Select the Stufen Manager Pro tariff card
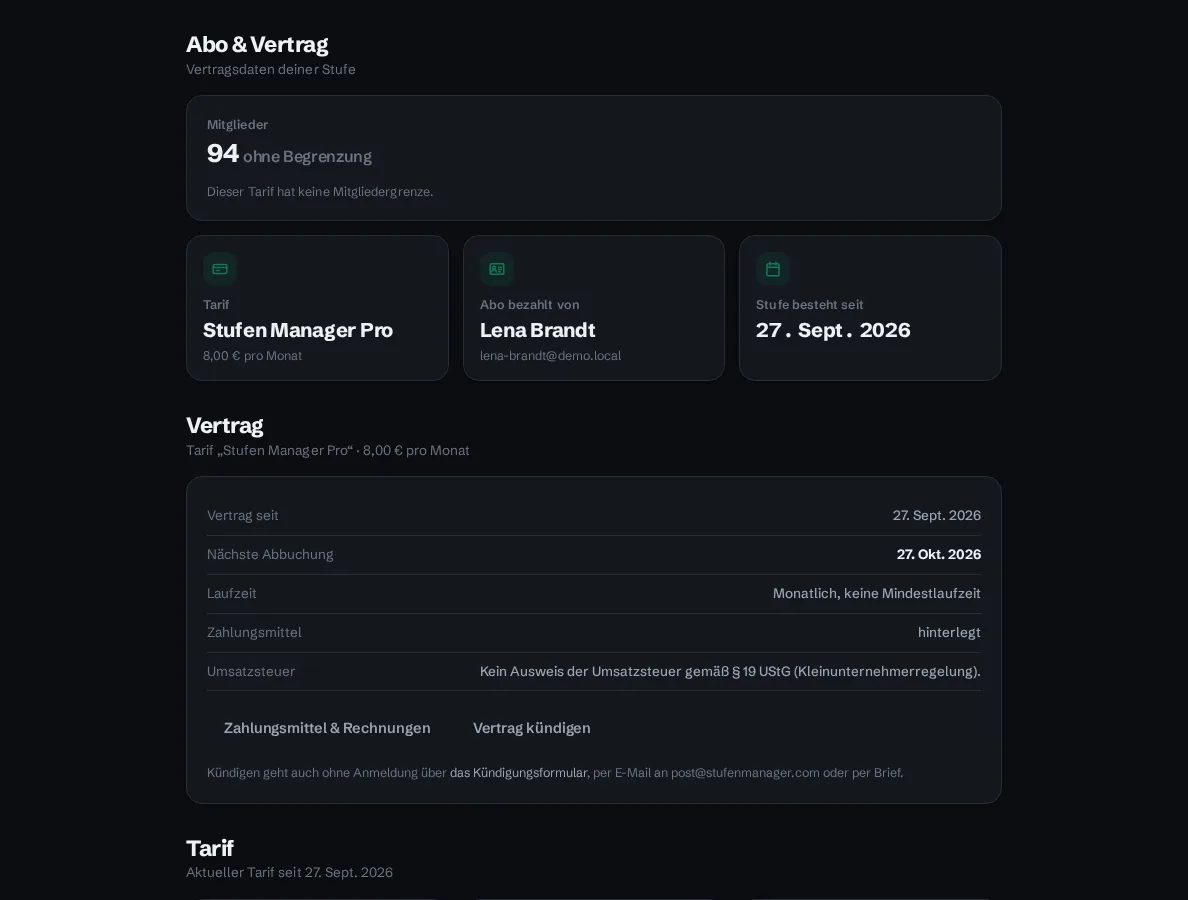This screenshot has height=900, width=1188. point(317,308)
